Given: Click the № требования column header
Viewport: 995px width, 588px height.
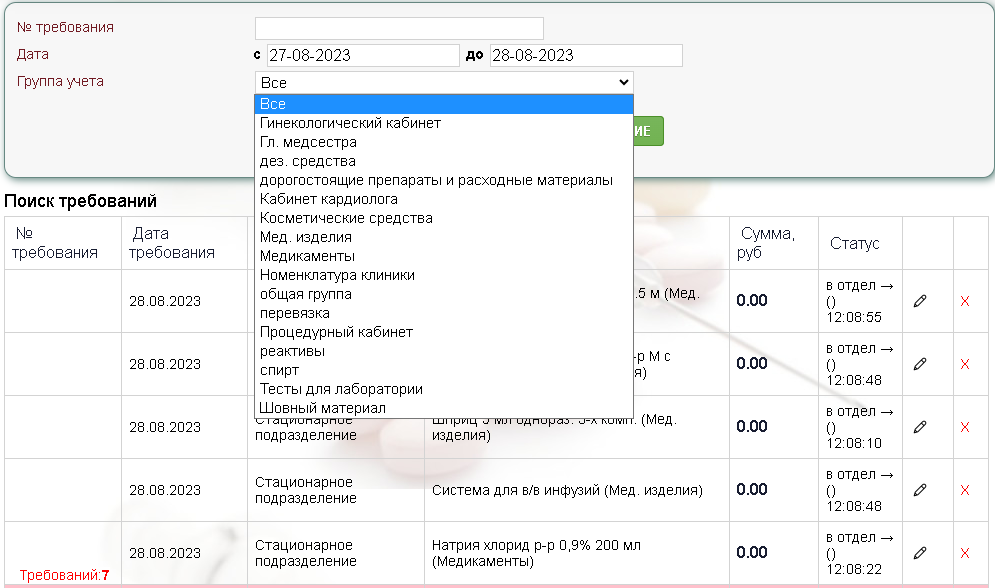Looking at the screenshot, I should pos(63,243).
